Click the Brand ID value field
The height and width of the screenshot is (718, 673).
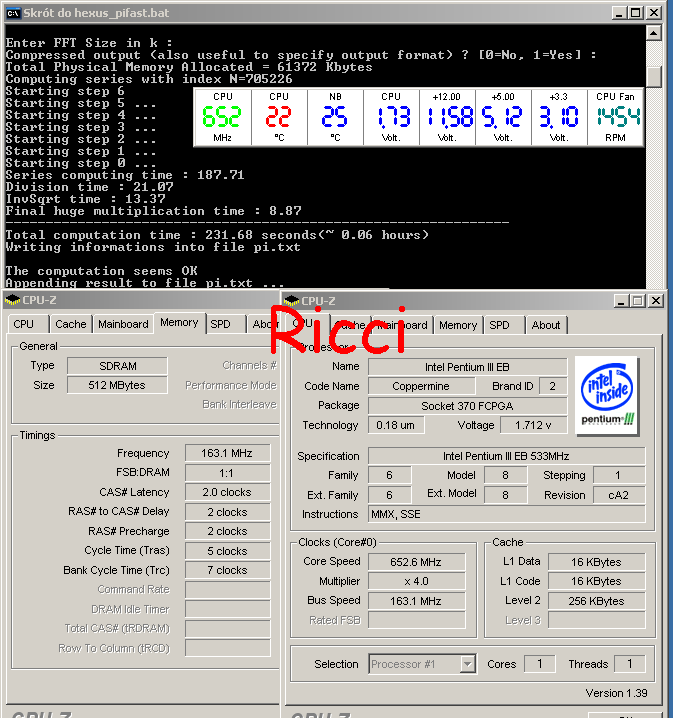click(553, 386)
